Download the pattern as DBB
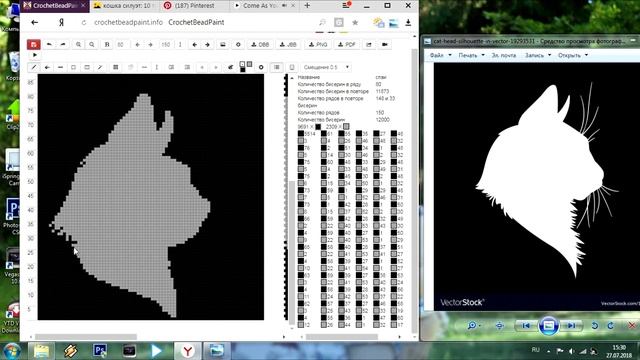 260,44
